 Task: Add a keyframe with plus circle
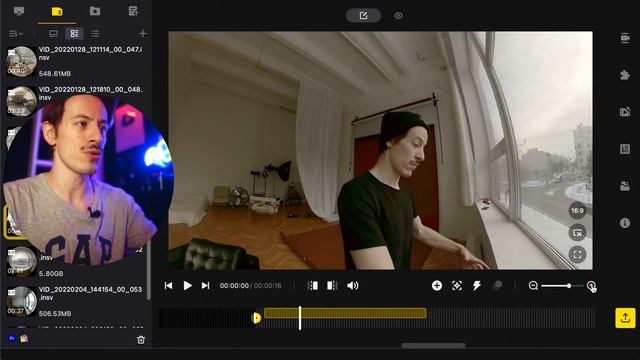(x=437, y=285)
